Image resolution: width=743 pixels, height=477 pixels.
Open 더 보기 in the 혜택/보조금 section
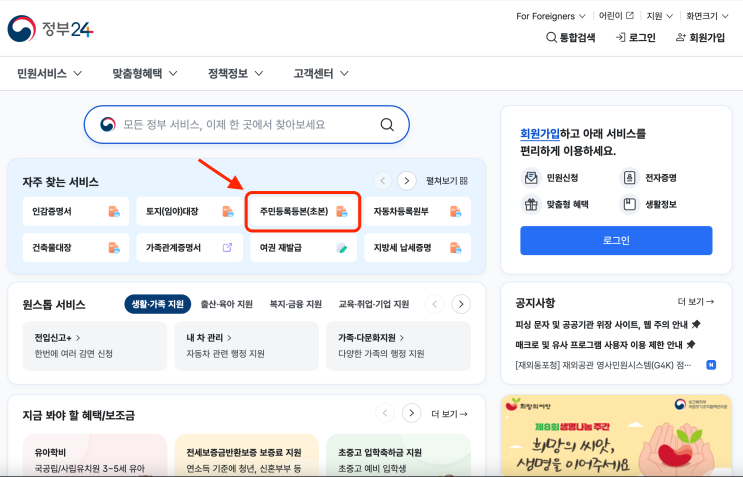pyautogui.click(x=449, y=414)
